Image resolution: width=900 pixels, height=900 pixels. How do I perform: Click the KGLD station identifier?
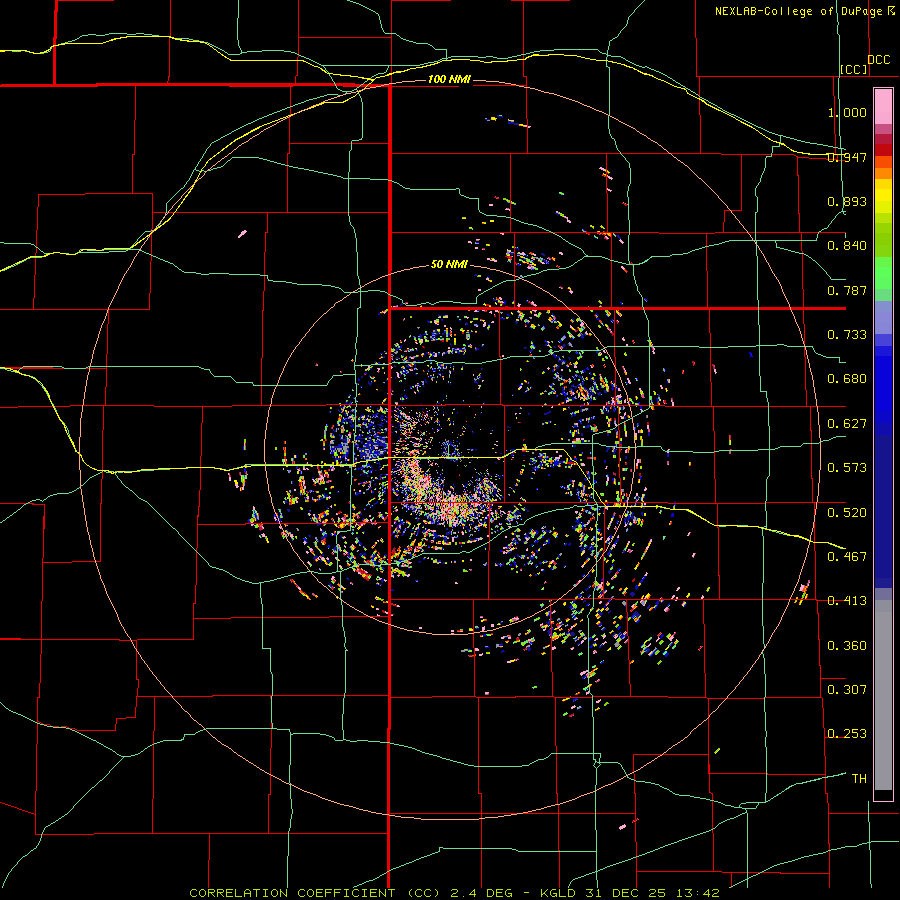(x=560, y=893)
